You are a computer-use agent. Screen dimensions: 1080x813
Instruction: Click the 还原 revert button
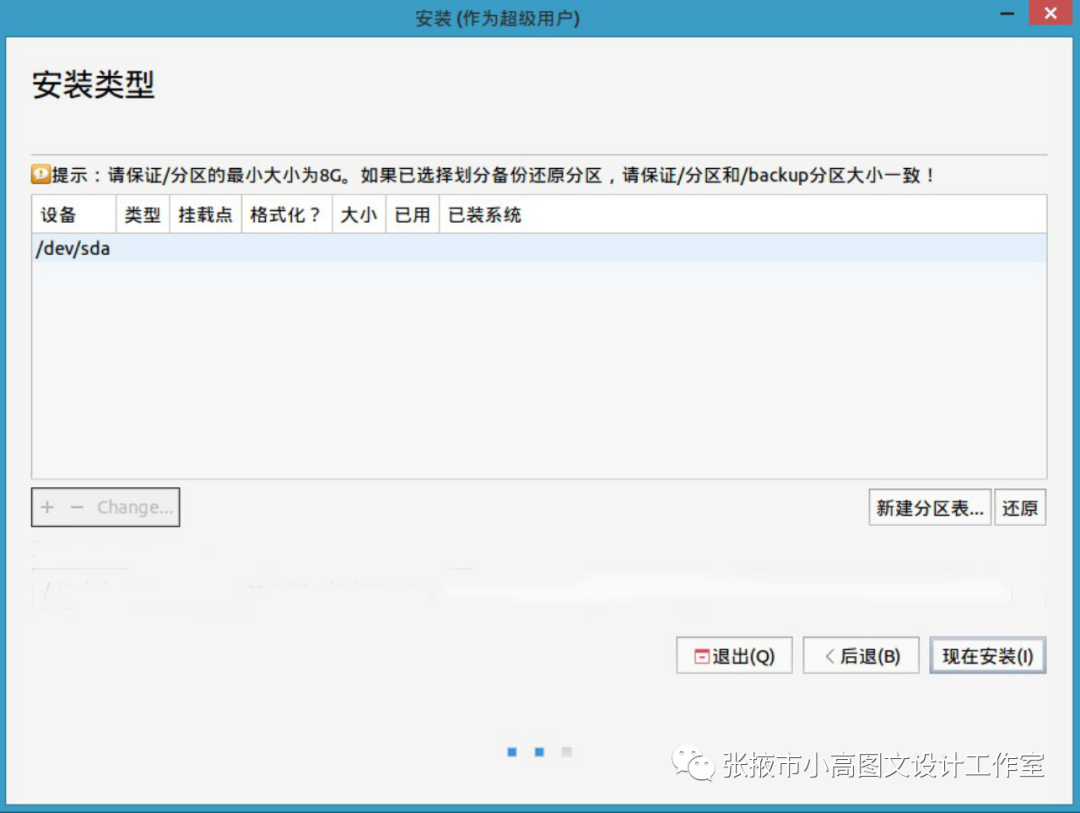(1020, 508)
